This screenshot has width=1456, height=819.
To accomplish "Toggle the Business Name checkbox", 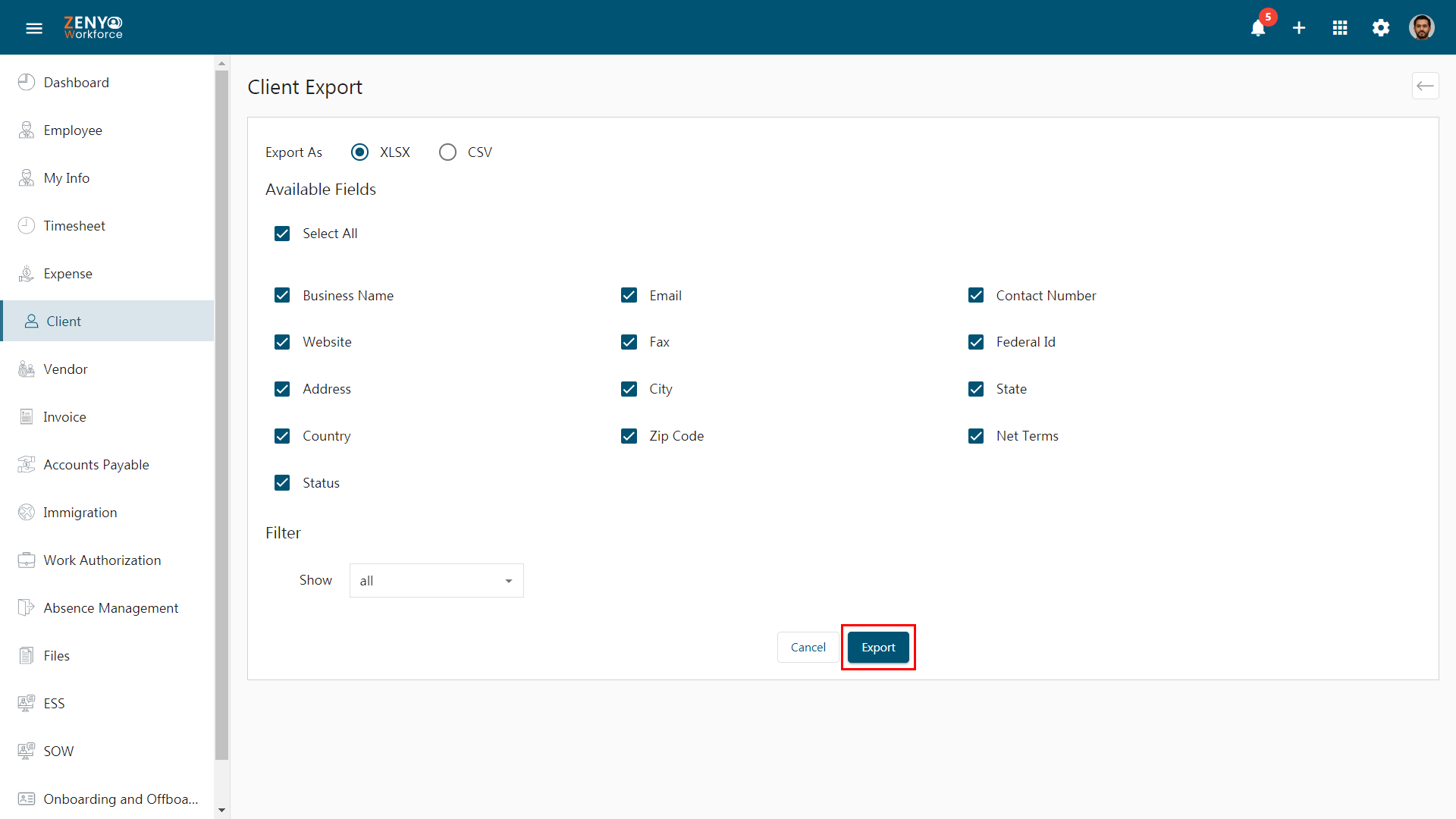I will point(284,295).
